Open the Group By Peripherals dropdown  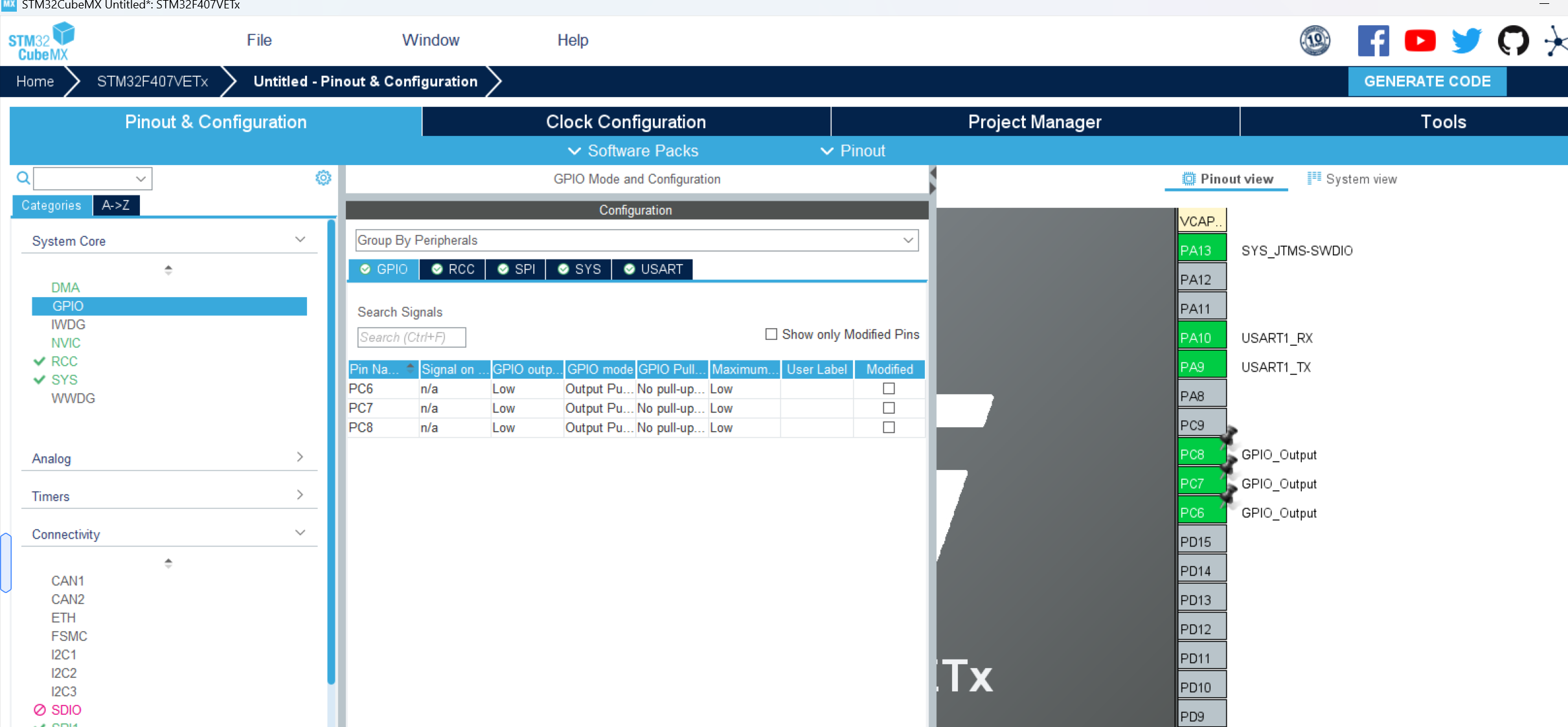click(636, 240)
